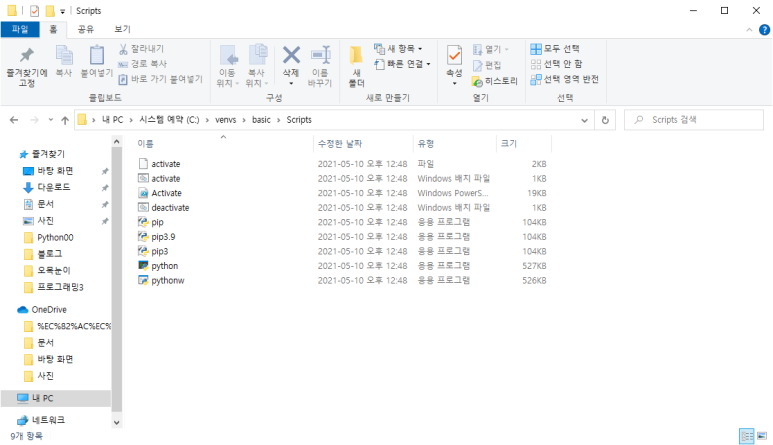
Task: Open the Open (열기) dropdown in ribbon
Action: [x=491, y=49]
